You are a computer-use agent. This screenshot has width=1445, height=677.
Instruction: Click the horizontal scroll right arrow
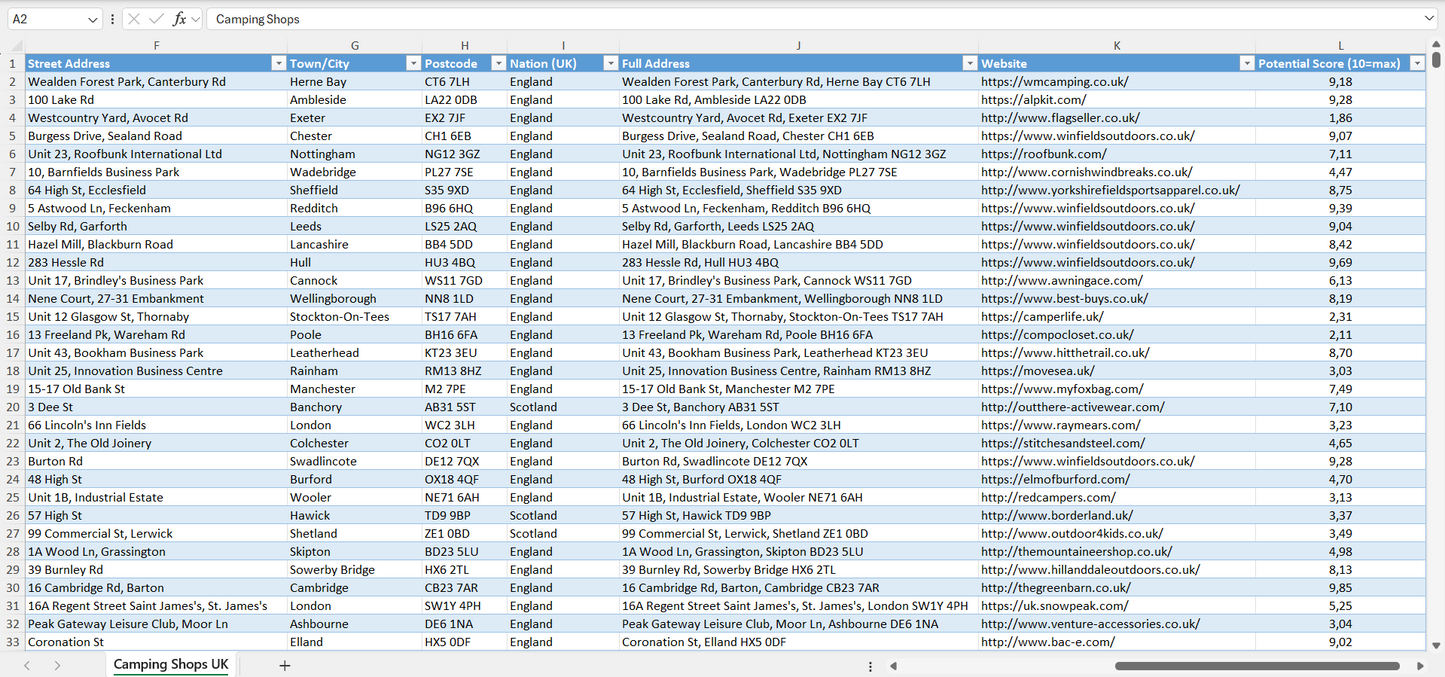1420,666
